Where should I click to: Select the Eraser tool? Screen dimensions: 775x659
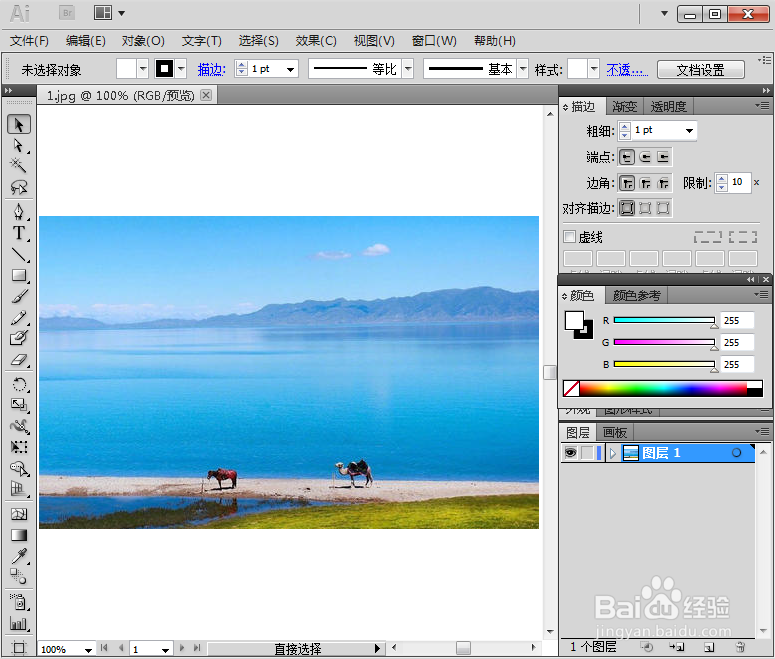point(19,359)
